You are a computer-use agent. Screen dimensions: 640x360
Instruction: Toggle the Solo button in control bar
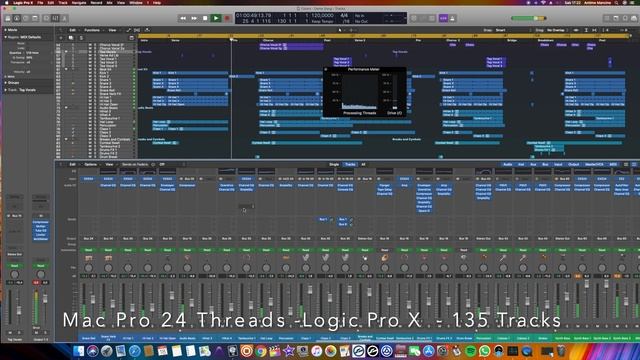[x=432, y=18]
